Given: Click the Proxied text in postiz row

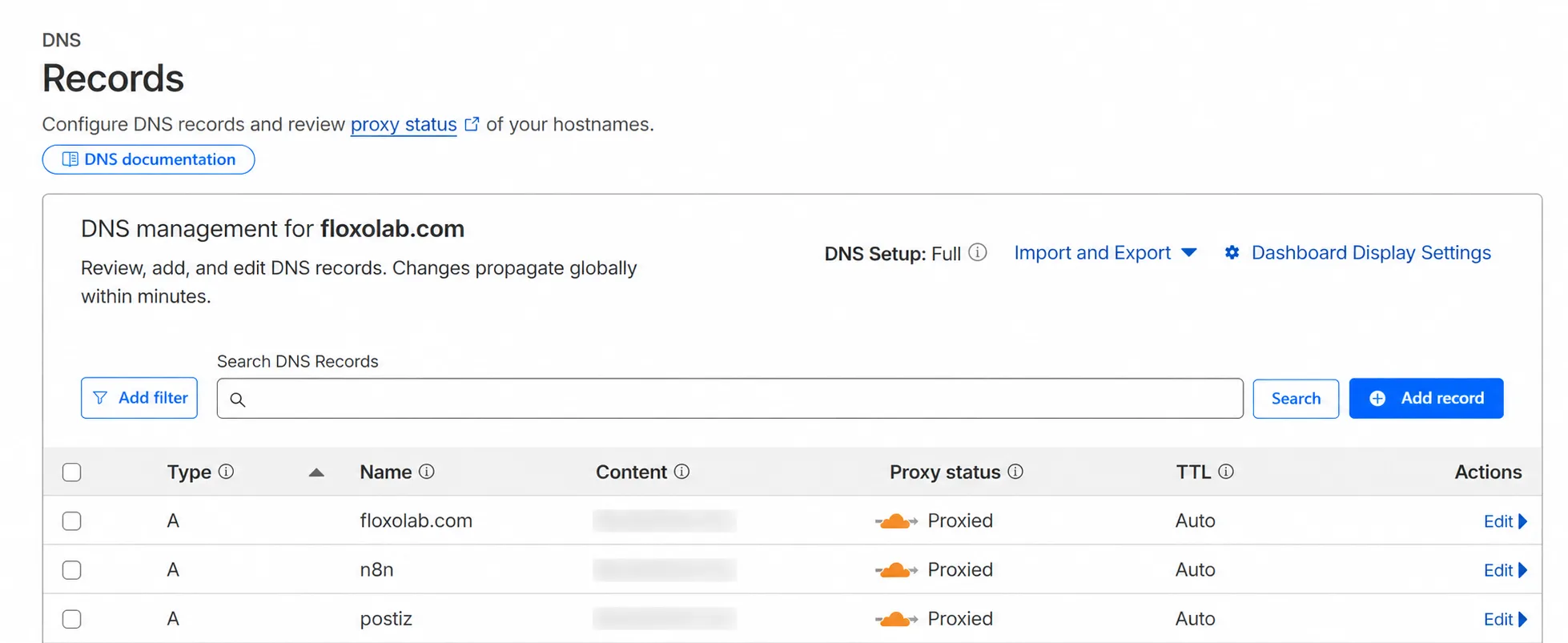Looking at the screenshot, I should [960, 618].
